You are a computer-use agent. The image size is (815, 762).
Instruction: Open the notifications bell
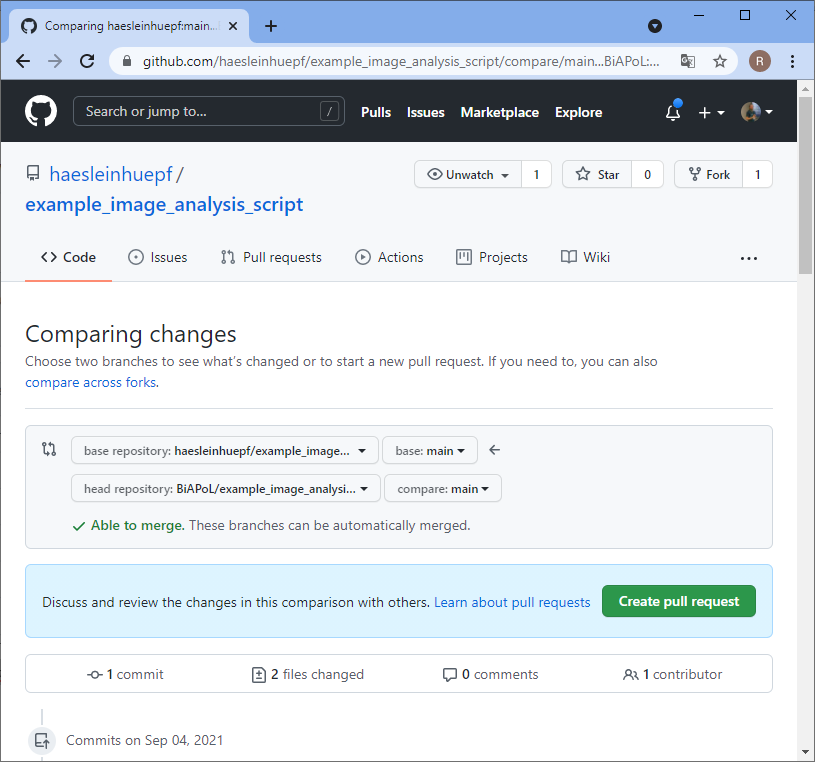pos(673,113)
